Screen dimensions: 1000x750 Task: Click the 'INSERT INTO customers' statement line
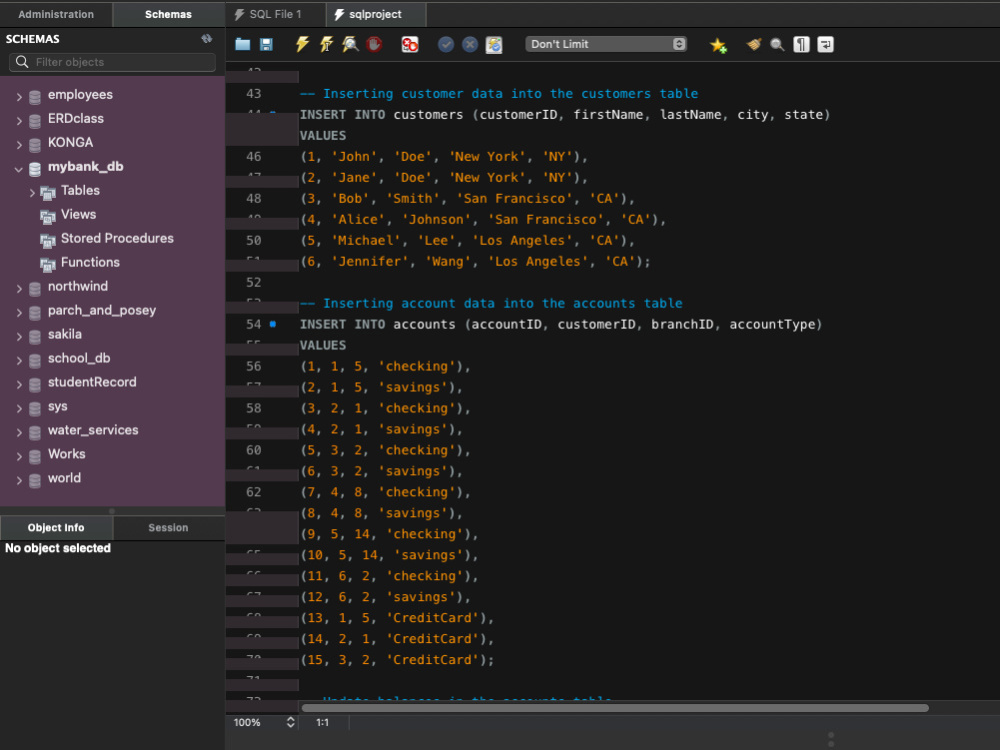[565, 115]
